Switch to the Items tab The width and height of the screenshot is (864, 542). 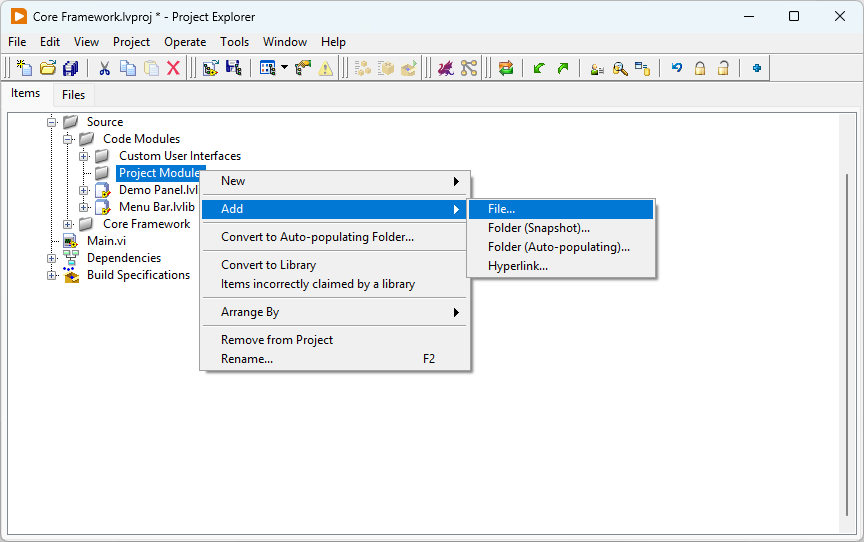26,93
